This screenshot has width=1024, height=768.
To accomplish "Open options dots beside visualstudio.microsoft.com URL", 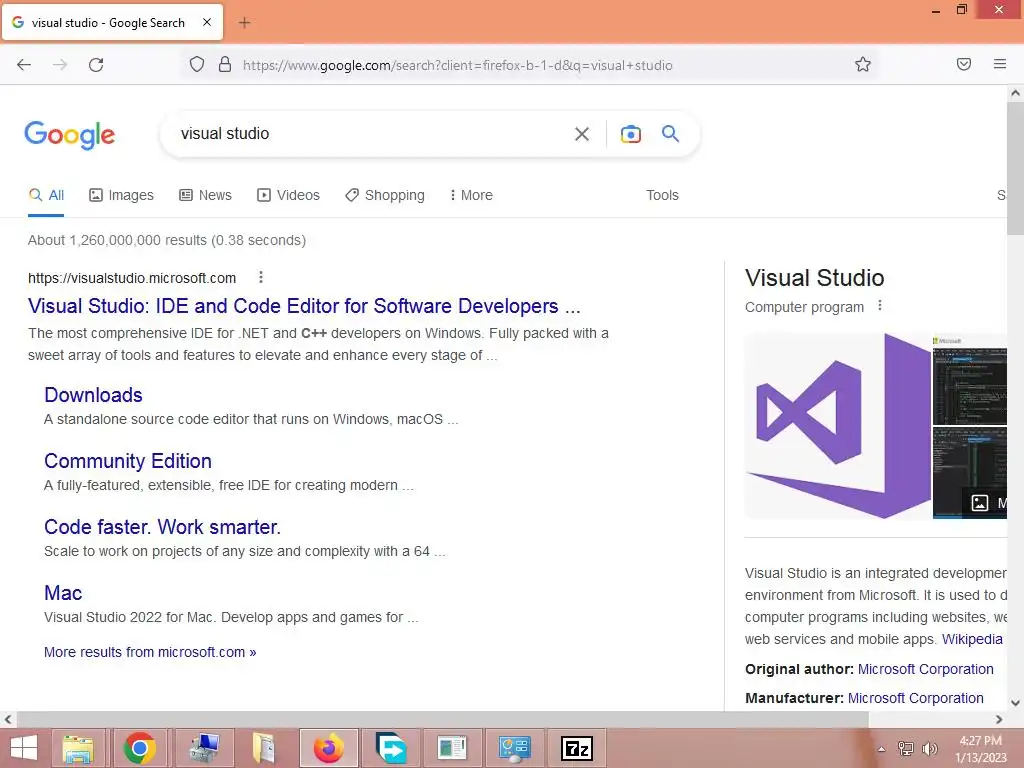I will 261,278.
